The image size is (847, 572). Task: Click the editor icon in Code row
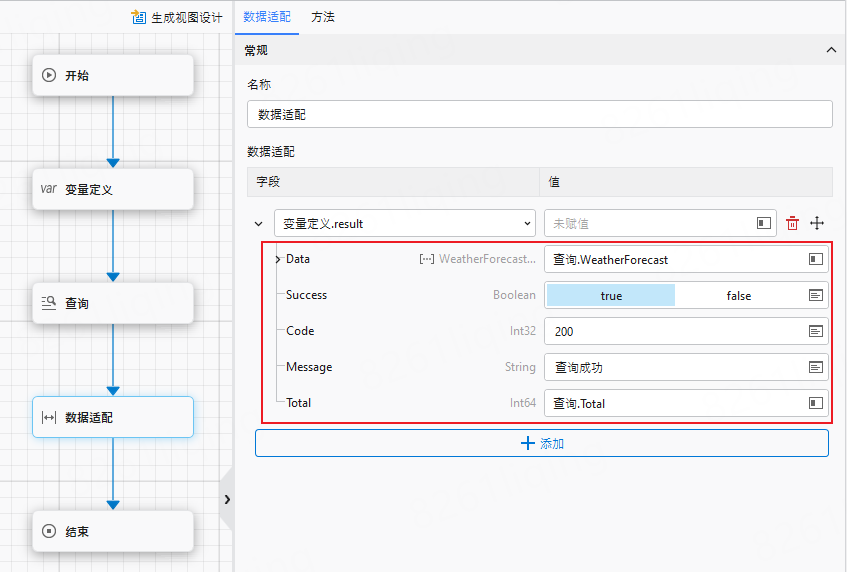point(816,331)
